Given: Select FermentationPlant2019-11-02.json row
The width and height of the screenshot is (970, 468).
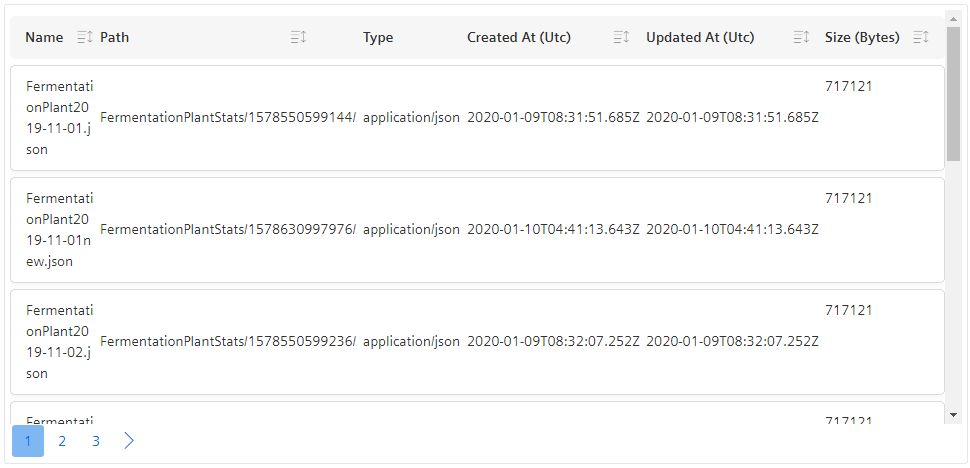Looking at the screenshot, I should [478, 342].
